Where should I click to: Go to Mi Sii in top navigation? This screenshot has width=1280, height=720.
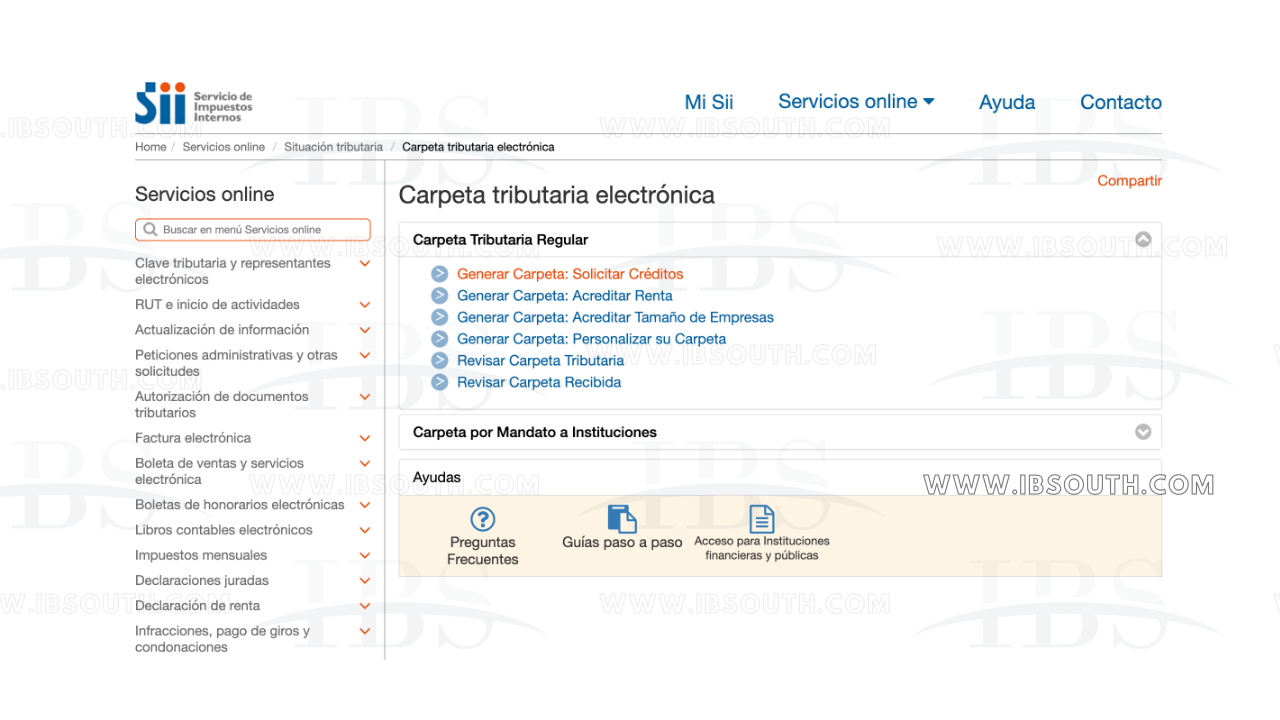tap(709, 102)
